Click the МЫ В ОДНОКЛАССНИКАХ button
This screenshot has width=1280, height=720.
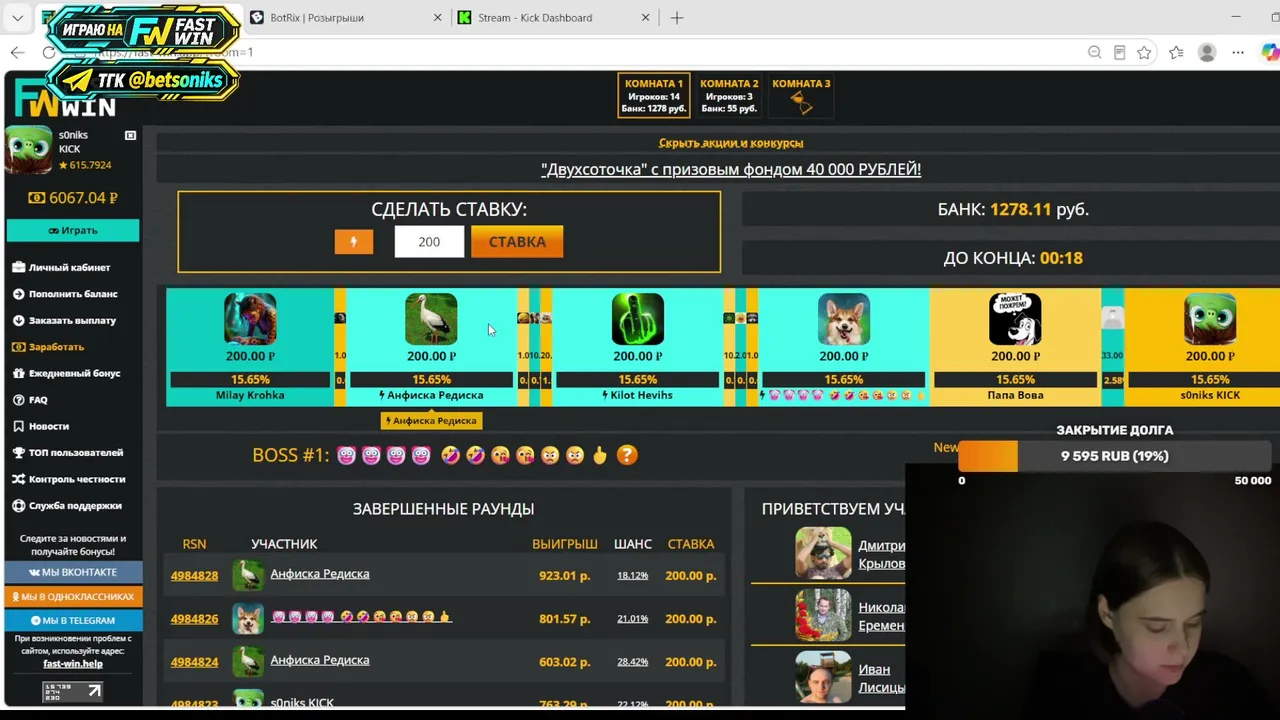point(73,596)
